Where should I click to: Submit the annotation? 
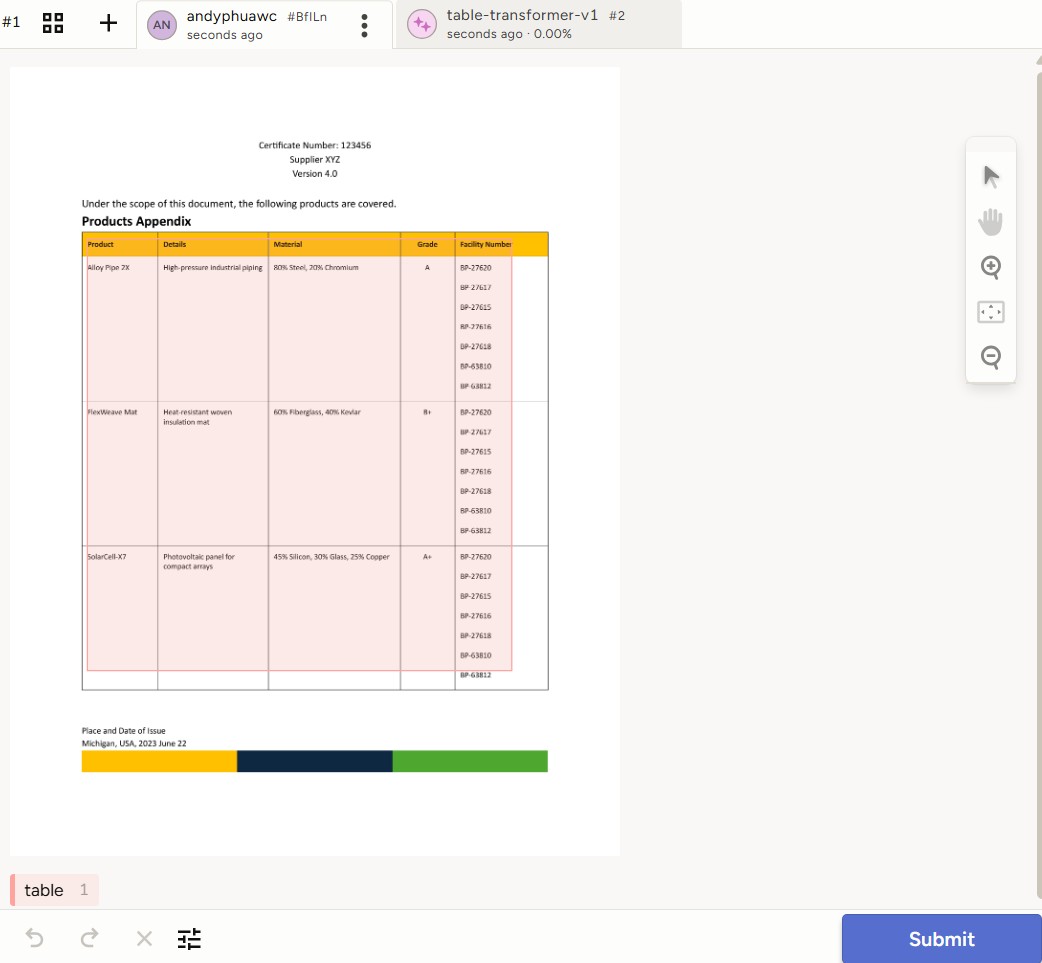coord(940,938)
